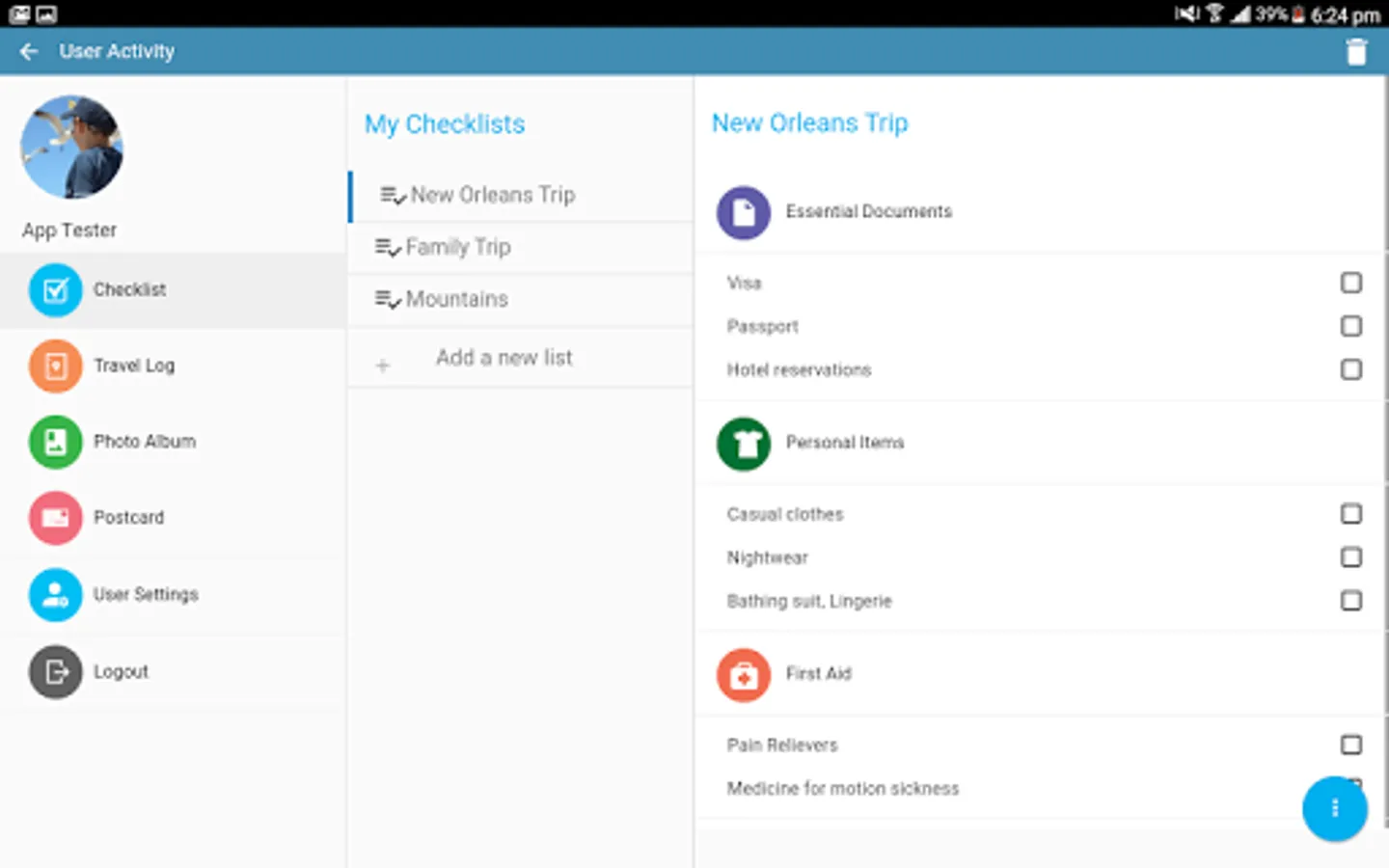Select the Family Trip checklist

(522, 248)
